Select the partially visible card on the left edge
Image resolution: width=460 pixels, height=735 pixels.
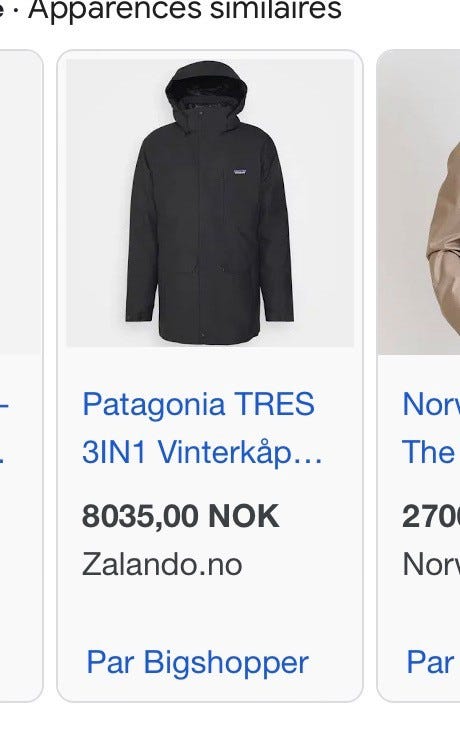click(21, 375)
